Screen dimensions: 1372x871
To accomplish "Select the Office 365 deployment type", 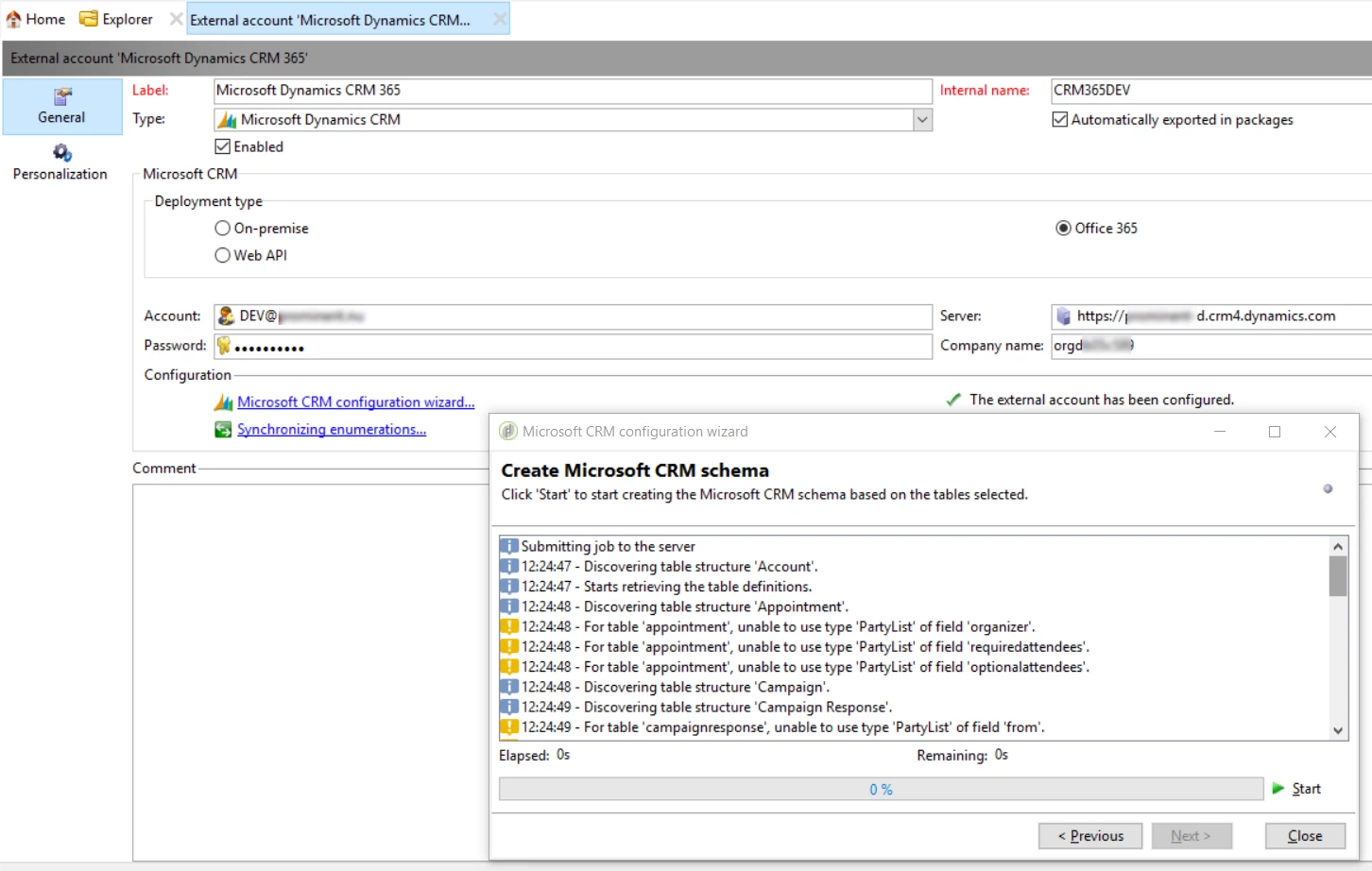I will [x=1063, y=229].
